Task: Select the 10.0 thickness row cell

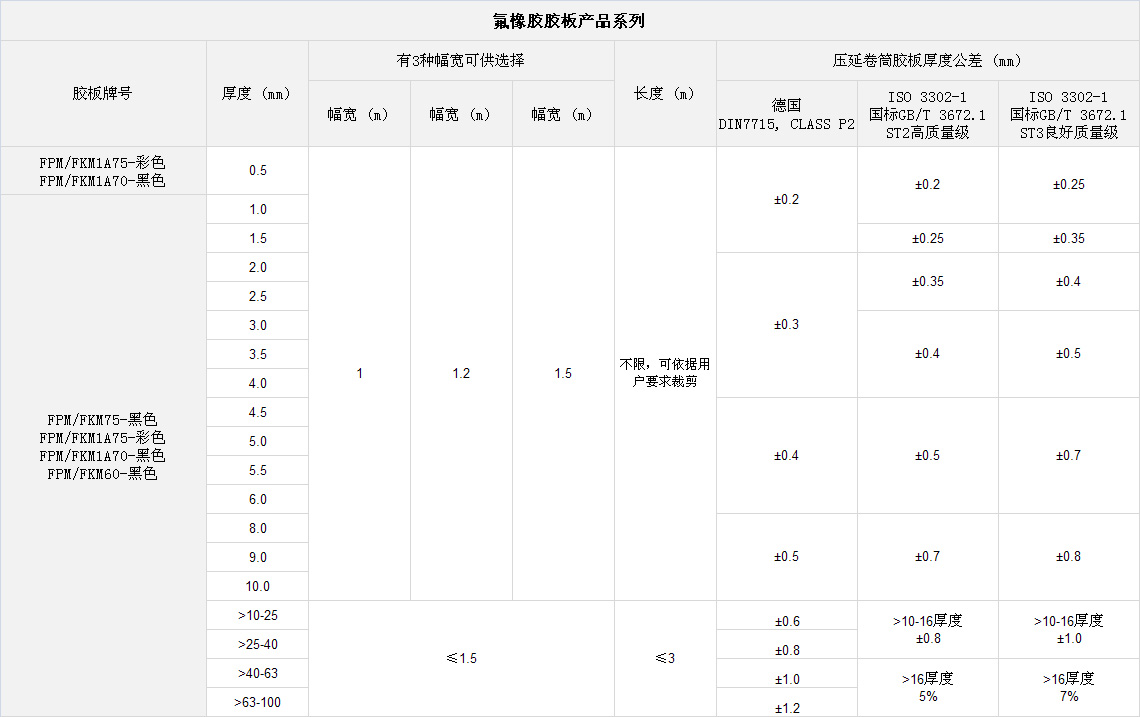Action: [x=257, y=586]
